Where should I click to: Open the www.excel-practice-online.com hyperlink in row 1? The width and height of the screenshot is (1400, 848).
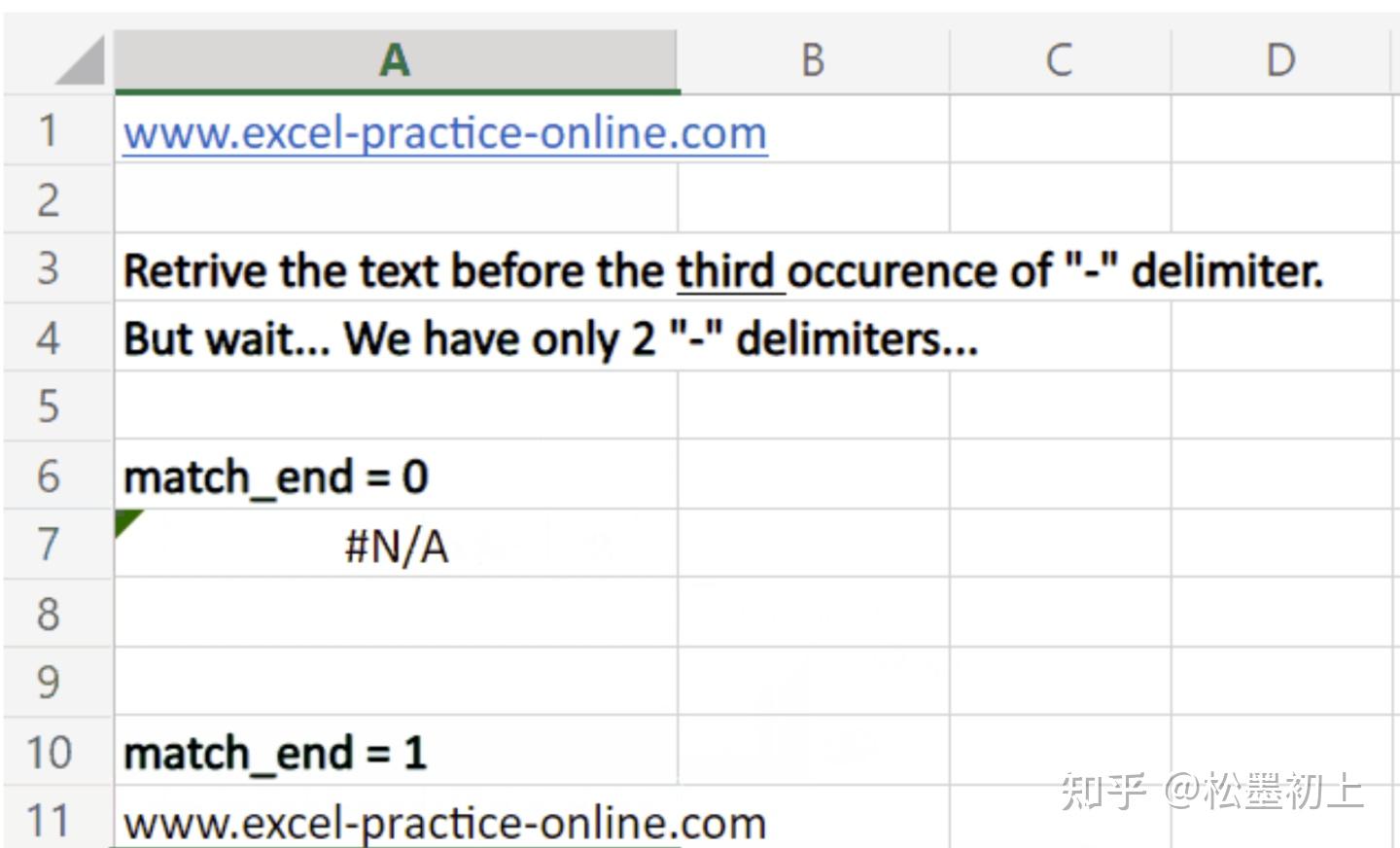click(442, 133)
